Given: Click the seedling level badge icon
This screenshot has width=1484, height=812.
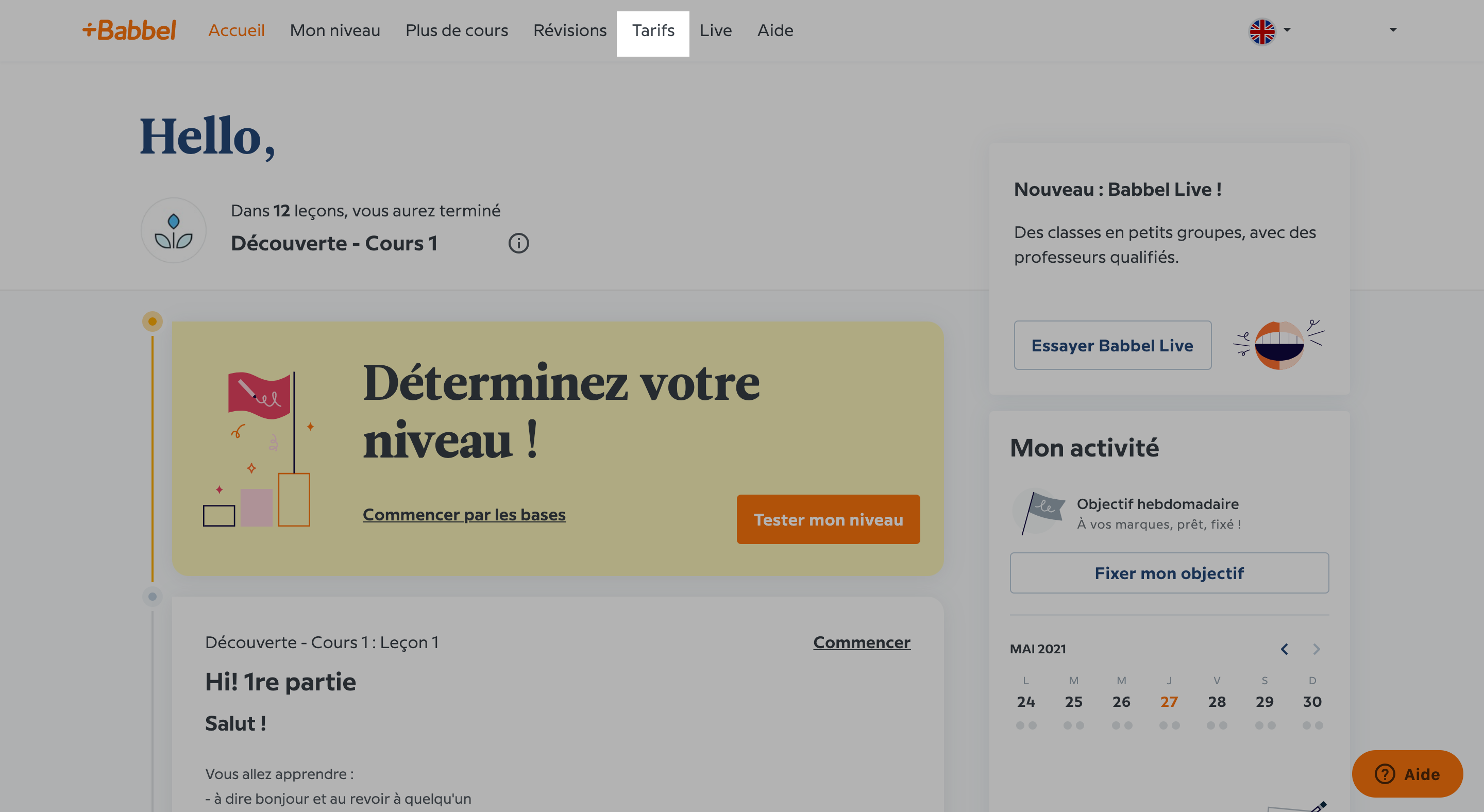Looking at the screenshot, I should [x=174, y=230].
